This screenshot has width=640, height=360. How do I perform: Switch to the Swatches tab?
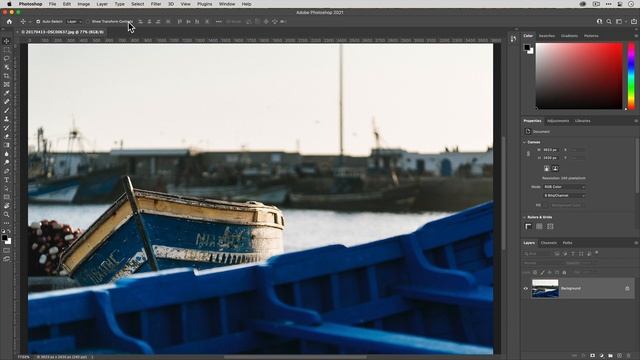point(547,36)
